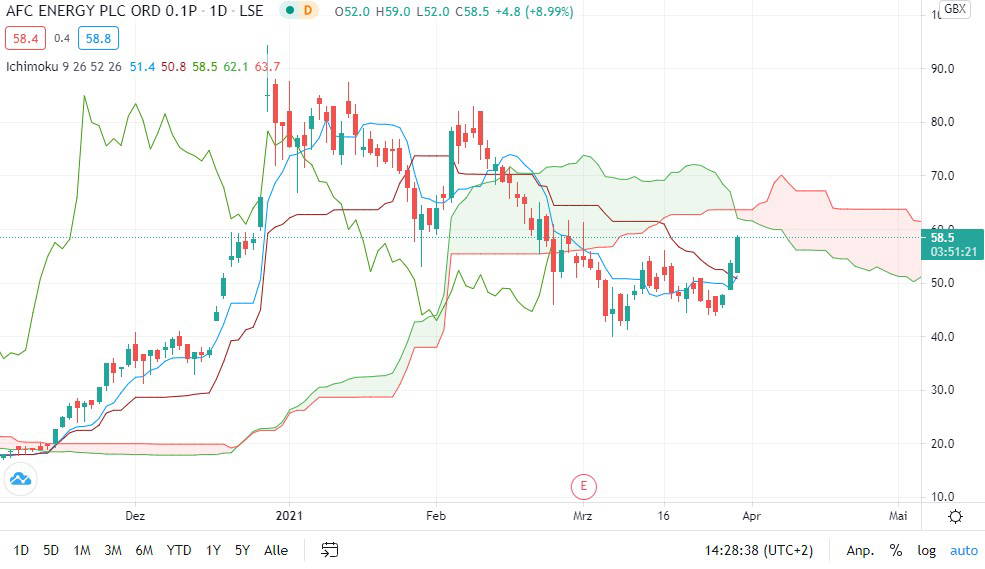Click the Ichimoku value 63.7

click(267, 67)
